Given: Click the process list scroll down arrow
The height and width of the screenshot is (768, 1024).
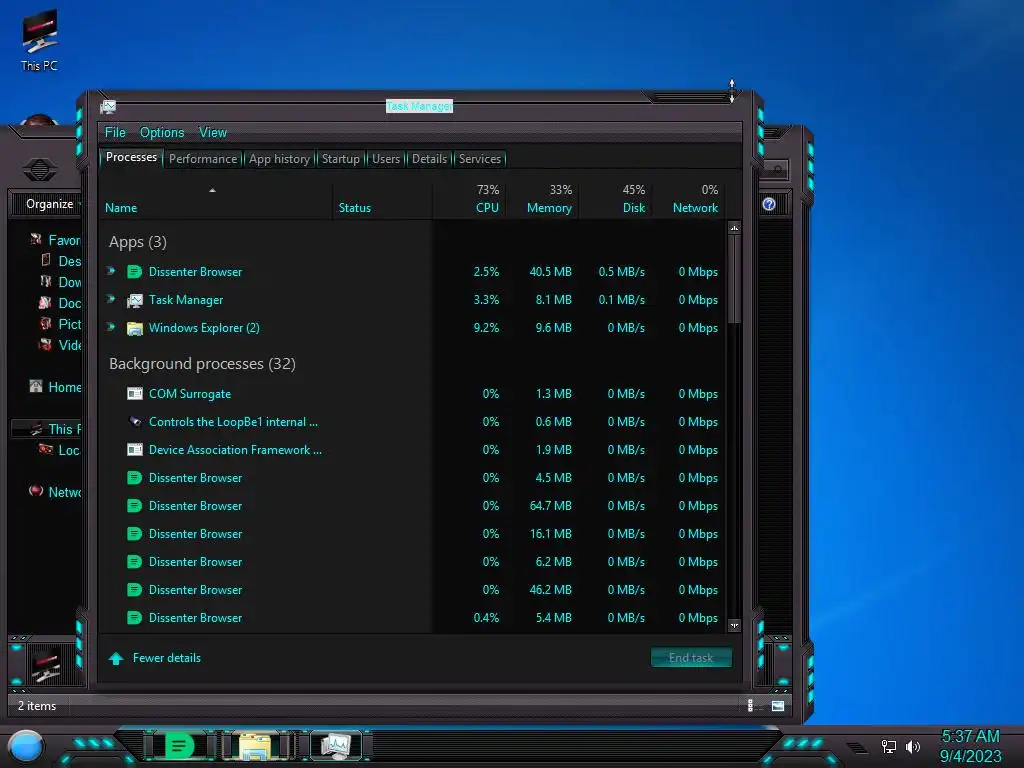Looking at the screenshot, I should click(734, 626).
